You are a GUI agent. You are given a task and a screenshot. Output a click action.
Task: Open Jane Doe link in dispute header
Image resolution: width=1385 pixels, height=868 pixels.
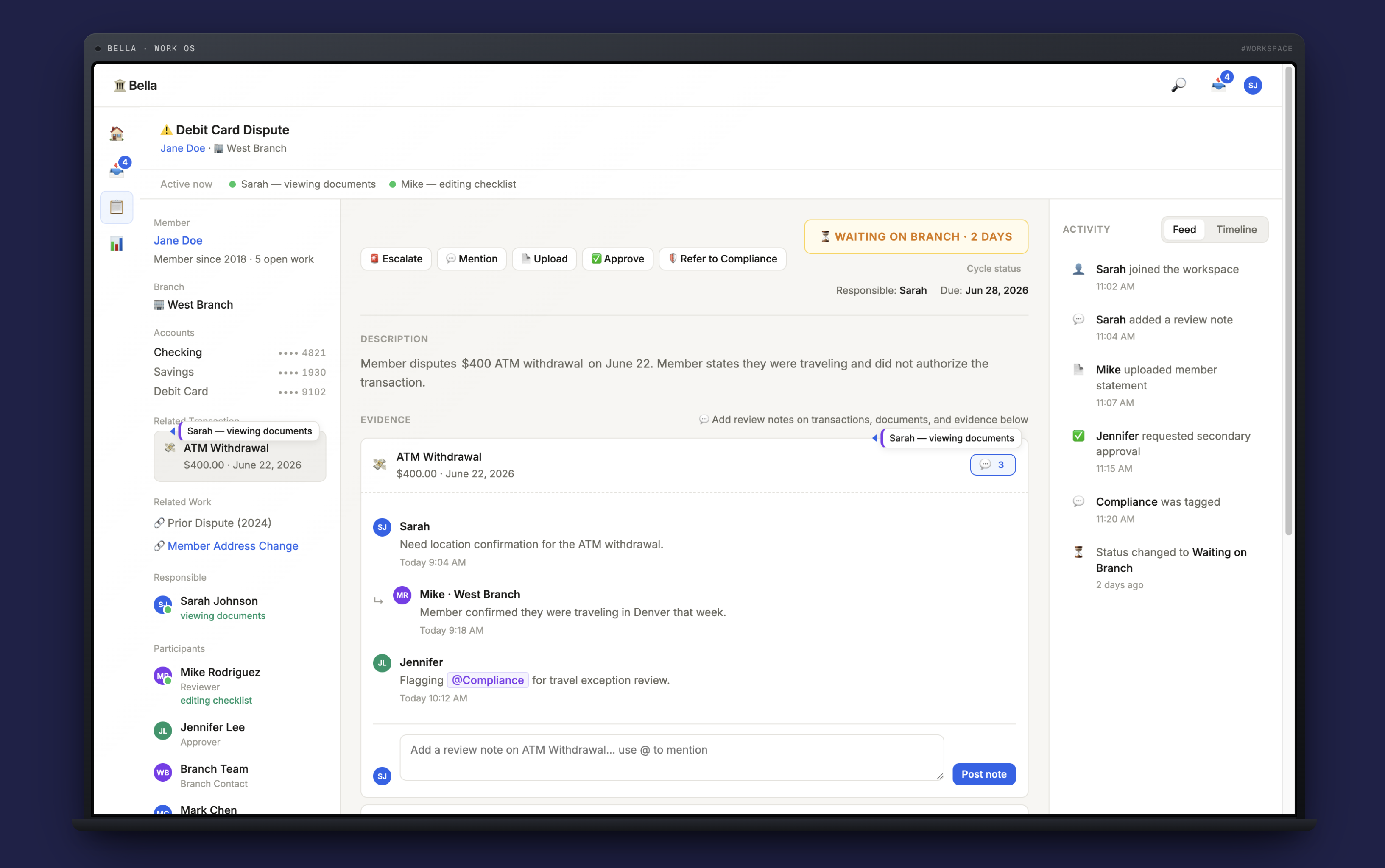coord(183,148)
